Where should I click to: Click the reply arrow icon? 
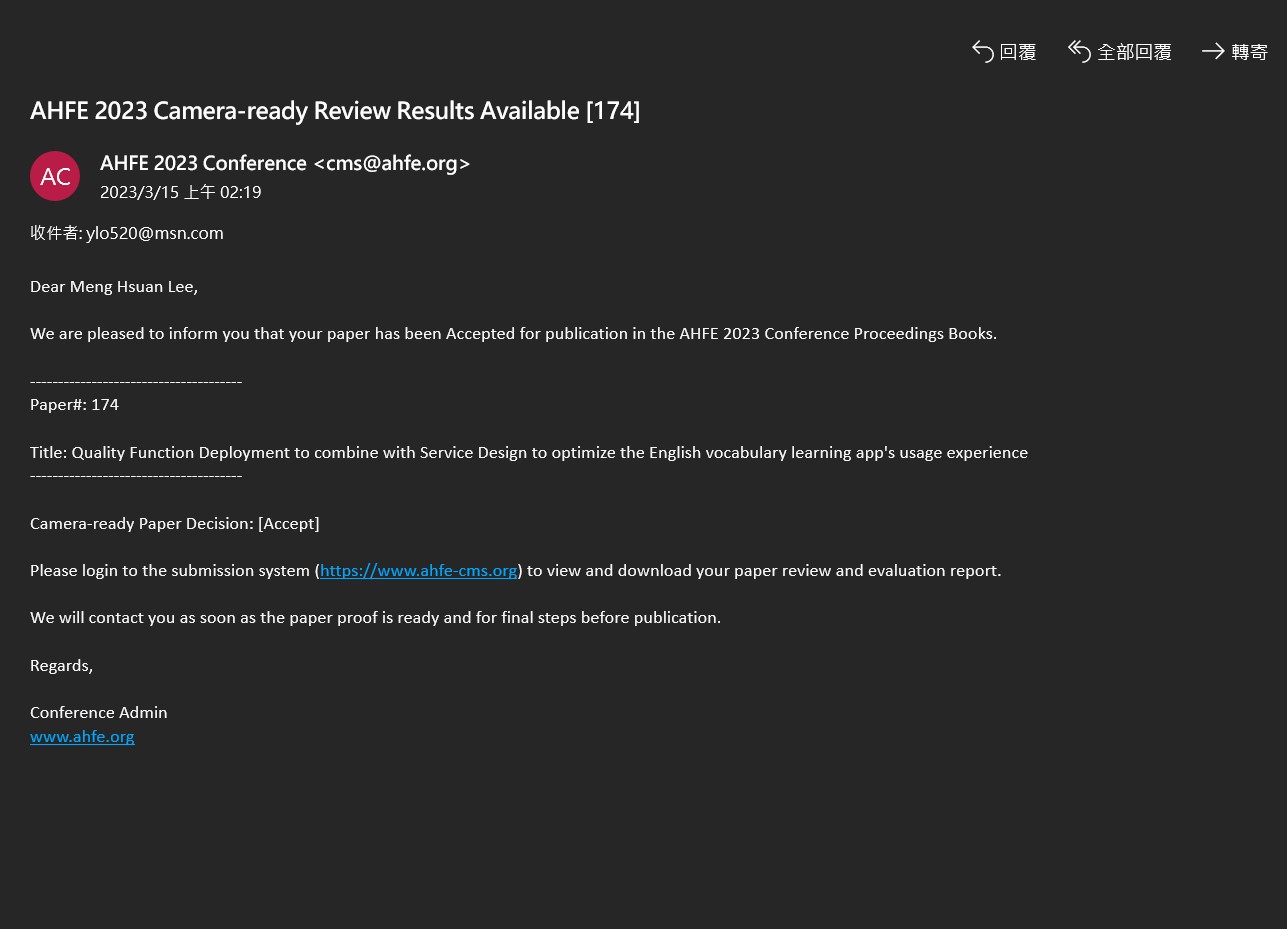983,51
